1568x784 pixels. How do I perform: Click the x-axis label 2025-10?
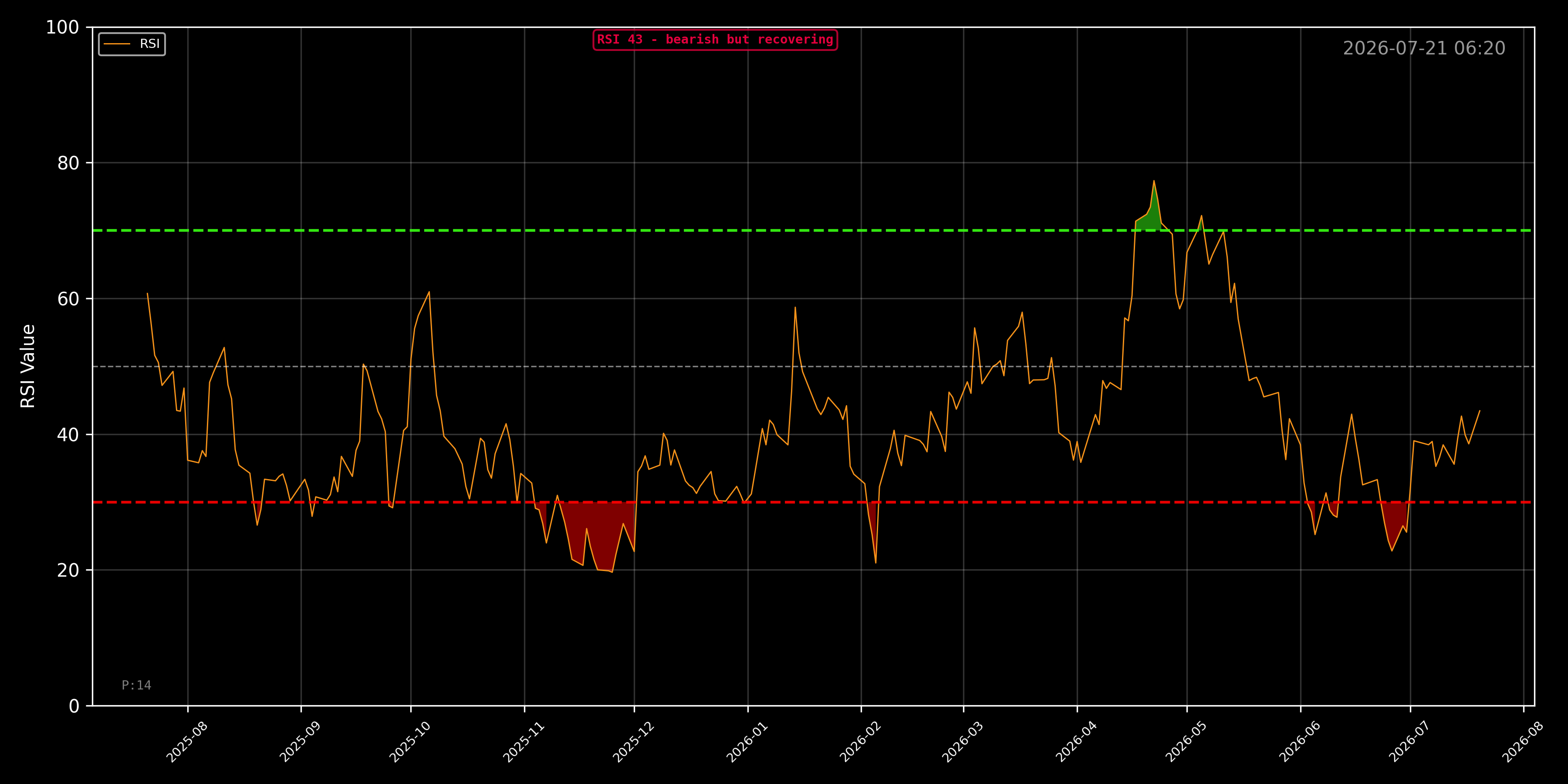pyautogui.click(x=410, y=741)
